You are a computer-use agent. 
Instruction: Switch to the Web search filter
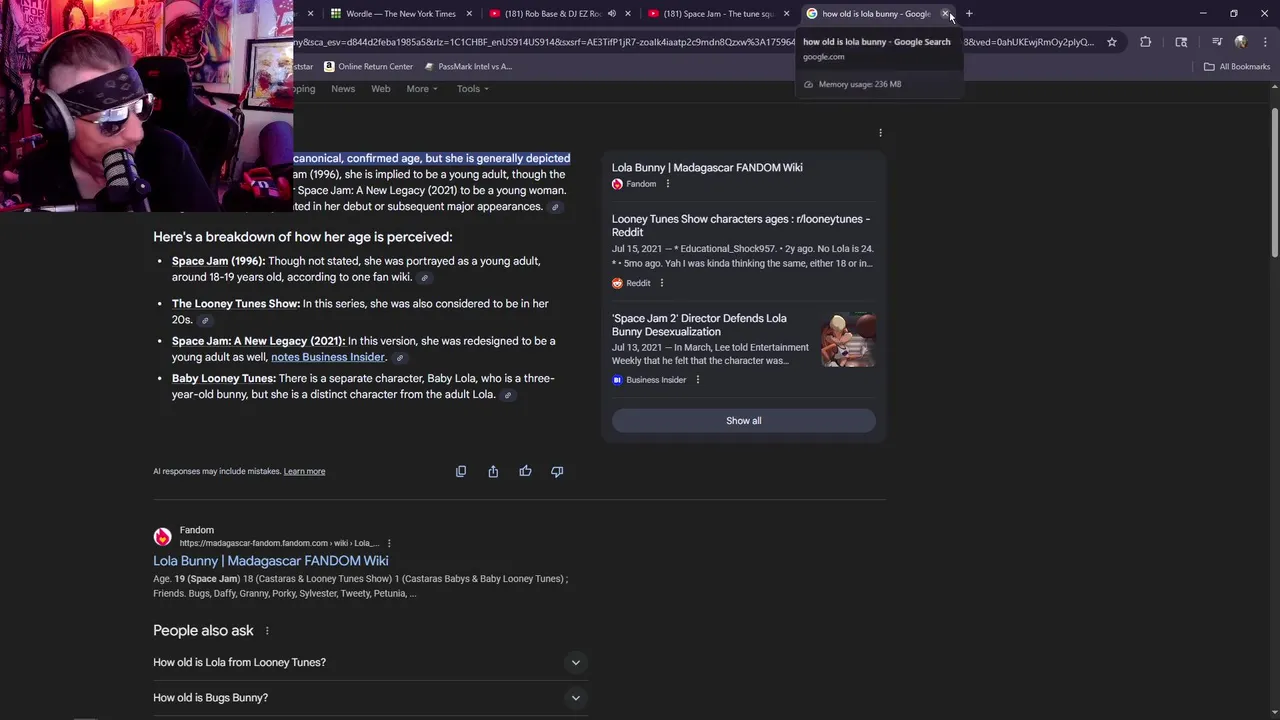pyautogui.click(x=381, y=89)
